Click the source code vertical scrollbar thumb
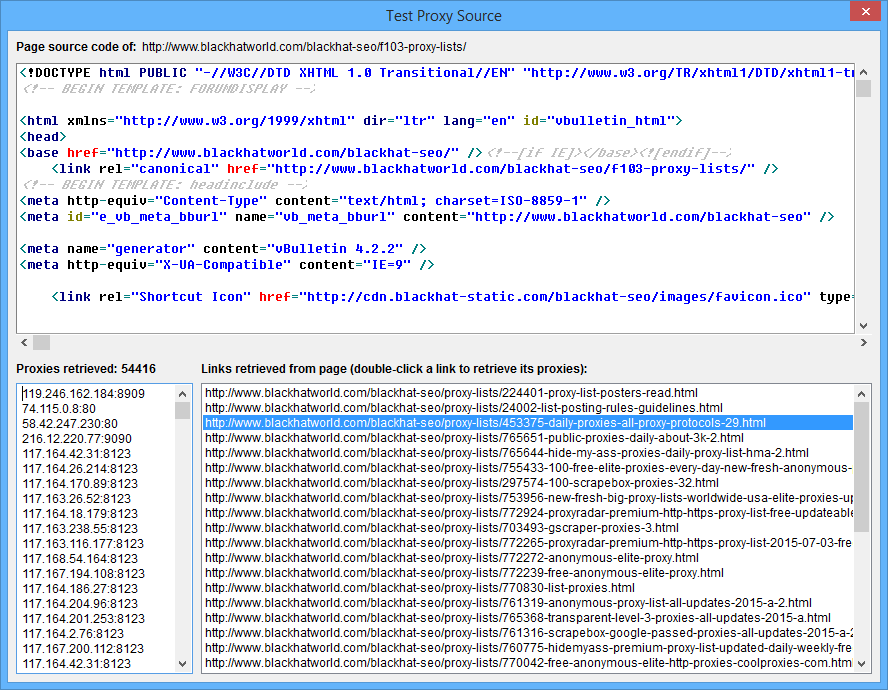Screen dimensions: 888x690 [x=863, y=88]
